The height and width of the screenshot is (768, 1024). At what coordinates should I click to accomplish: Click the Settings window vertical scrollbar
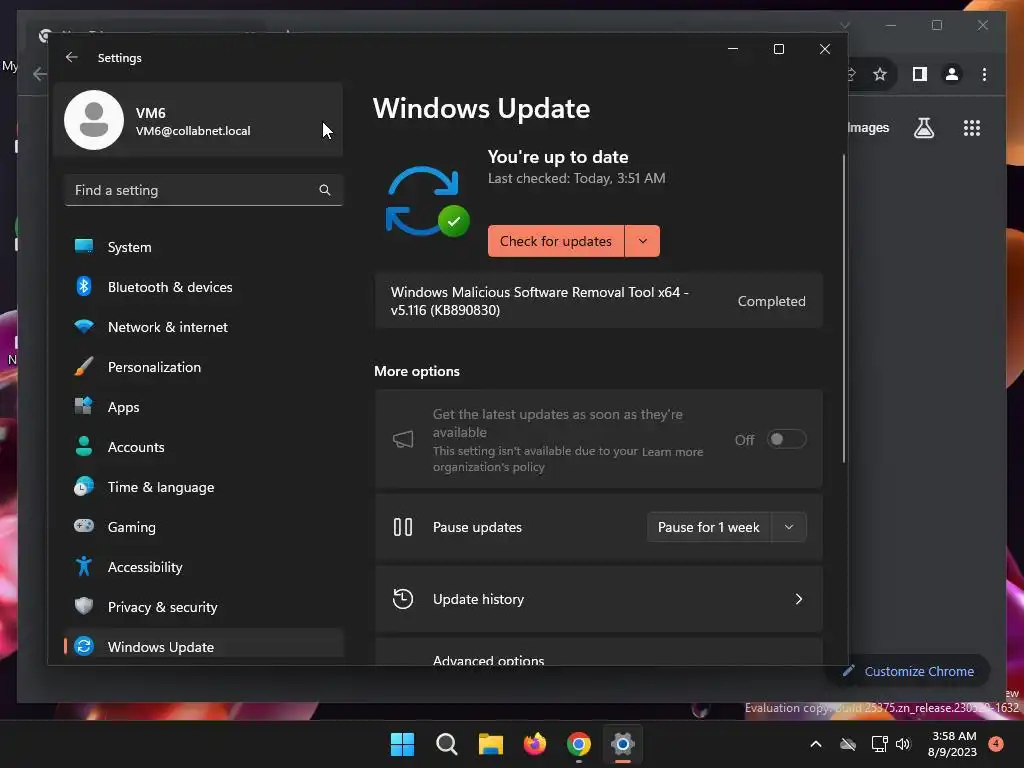tap(844, 308)
